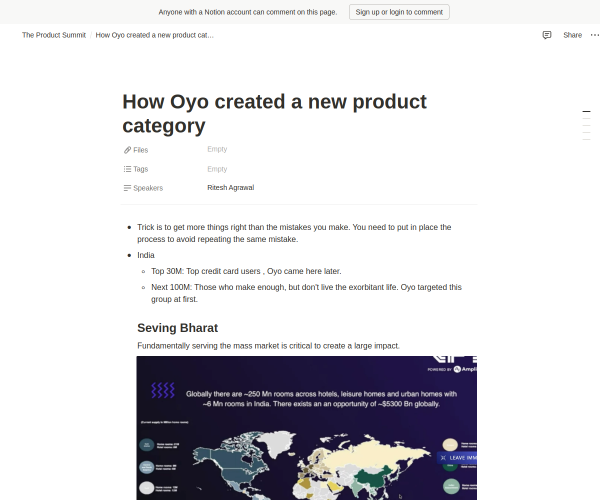This screenshot has width=600, height=500.
Task: Click the Files paperclip property icon
Action: pyautogui.click(x=127, y=150)
